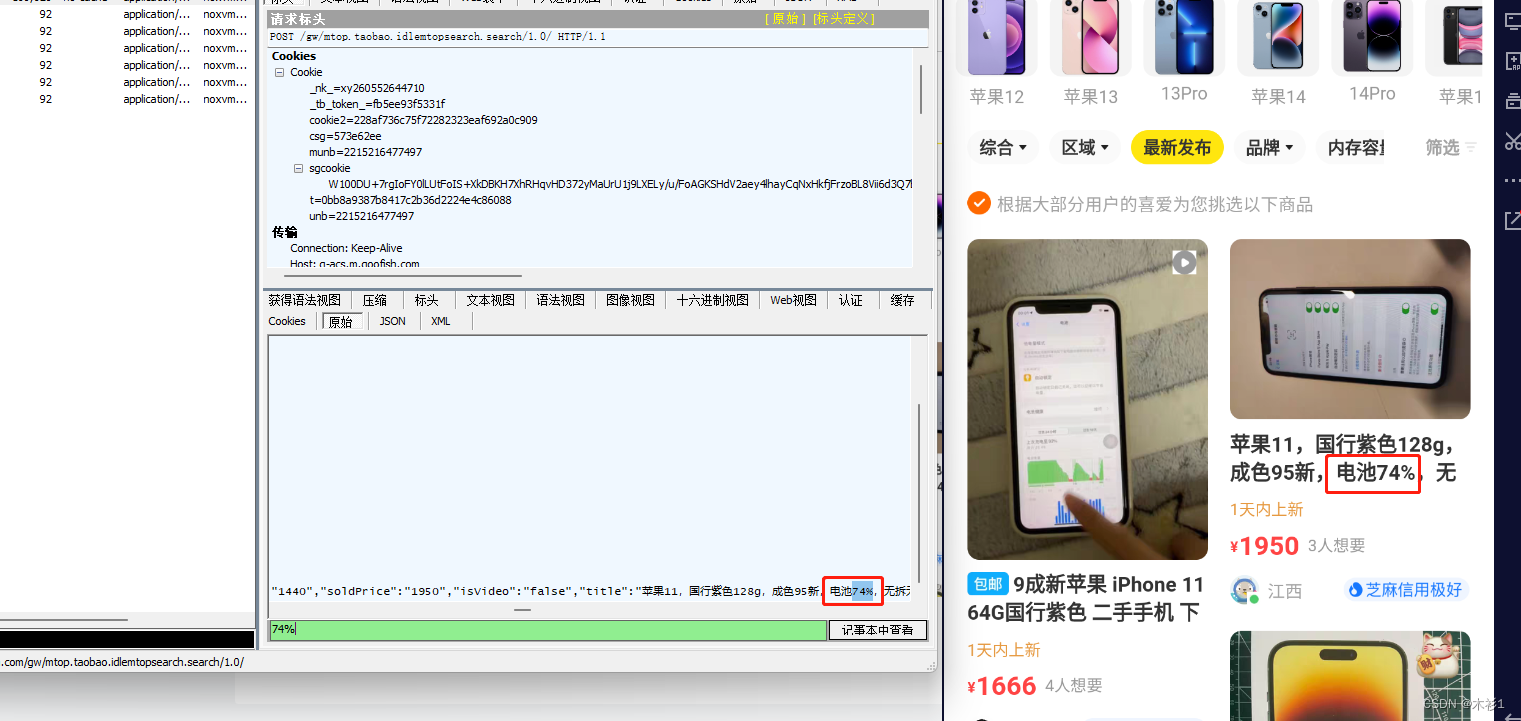Switch to 缓存 response tab

tap(903, 300)
